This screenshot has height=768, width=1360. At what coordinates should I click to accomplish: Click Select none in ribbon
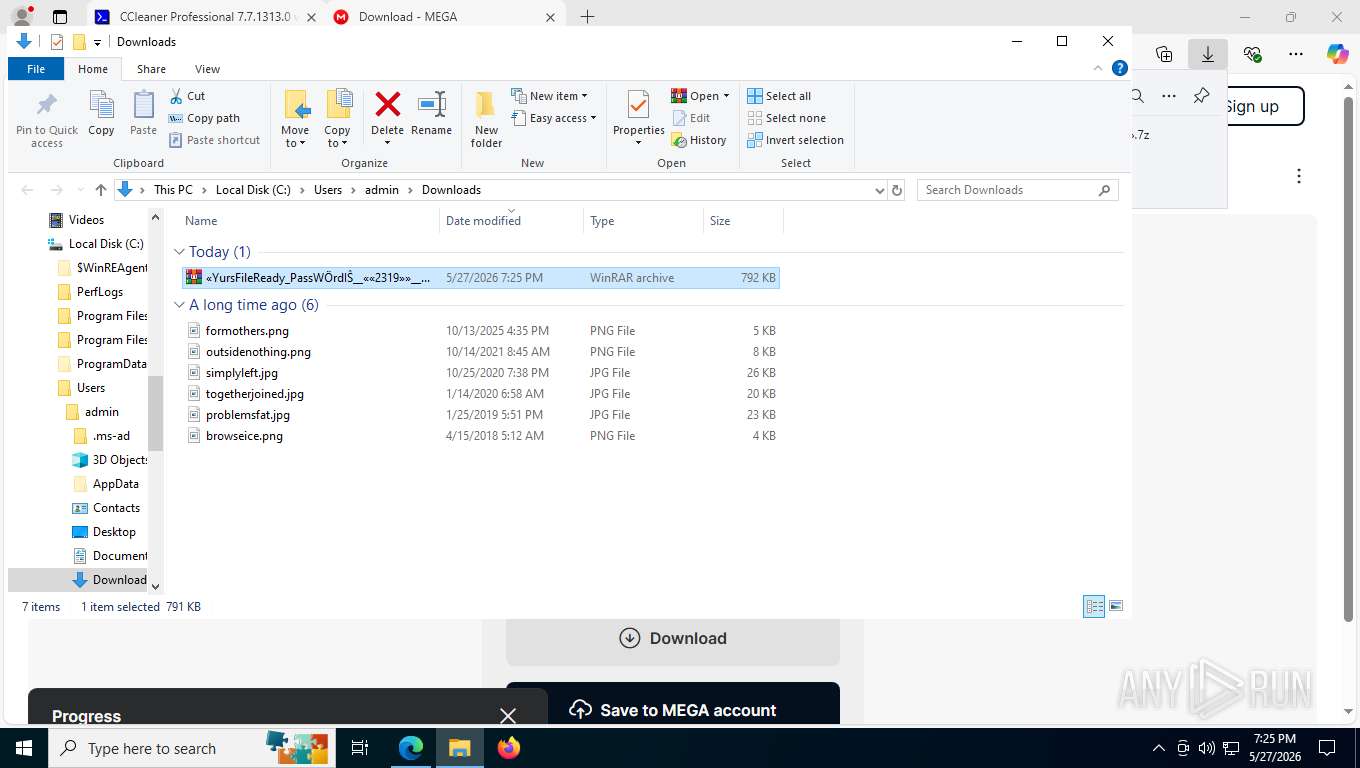[786, 118]
